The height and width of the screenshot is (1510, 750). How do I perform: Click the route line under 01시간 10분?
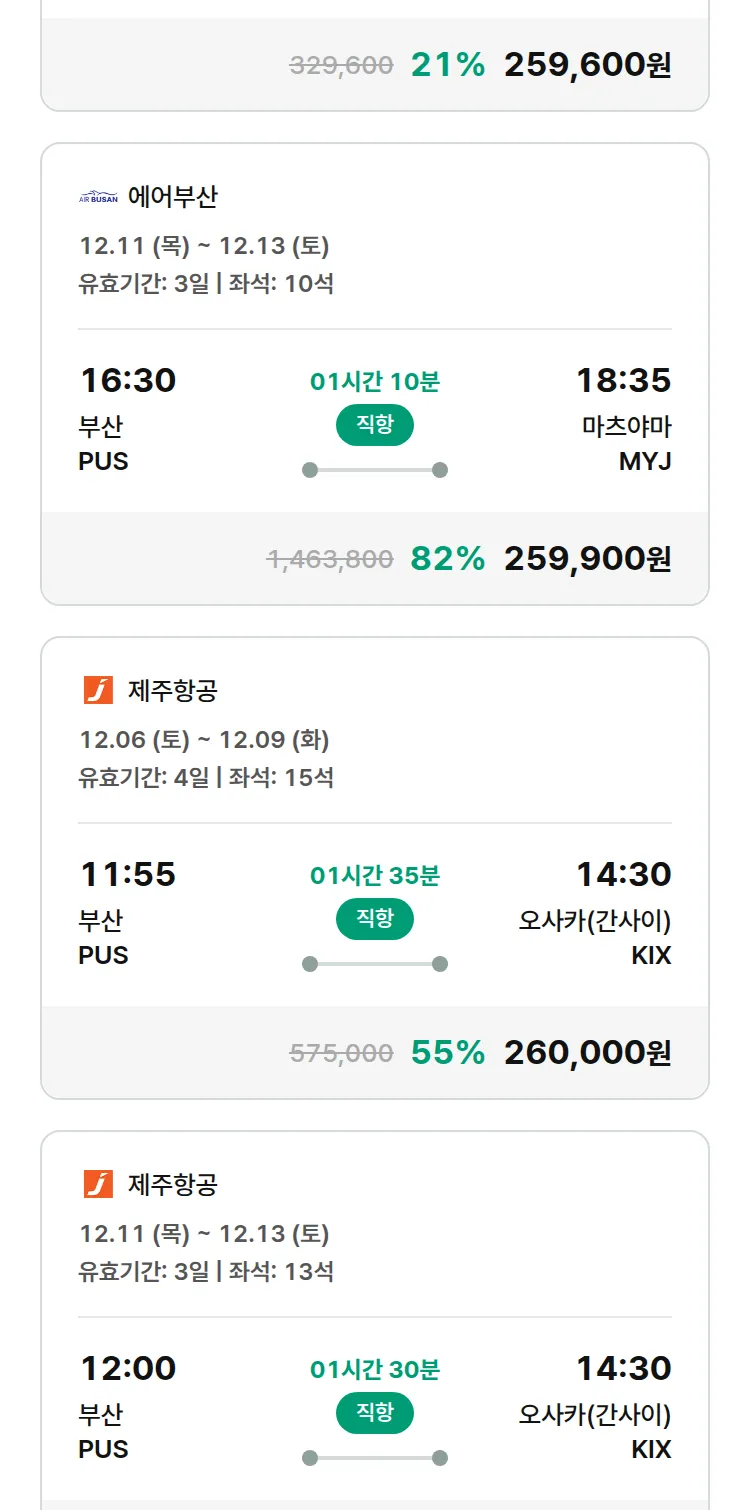click(x=374, y=470)
